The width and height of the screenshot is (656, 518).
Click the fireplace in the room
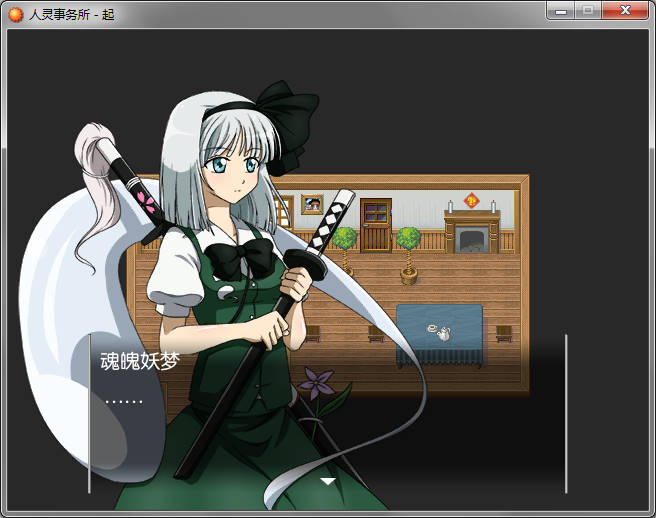point(472,232)
